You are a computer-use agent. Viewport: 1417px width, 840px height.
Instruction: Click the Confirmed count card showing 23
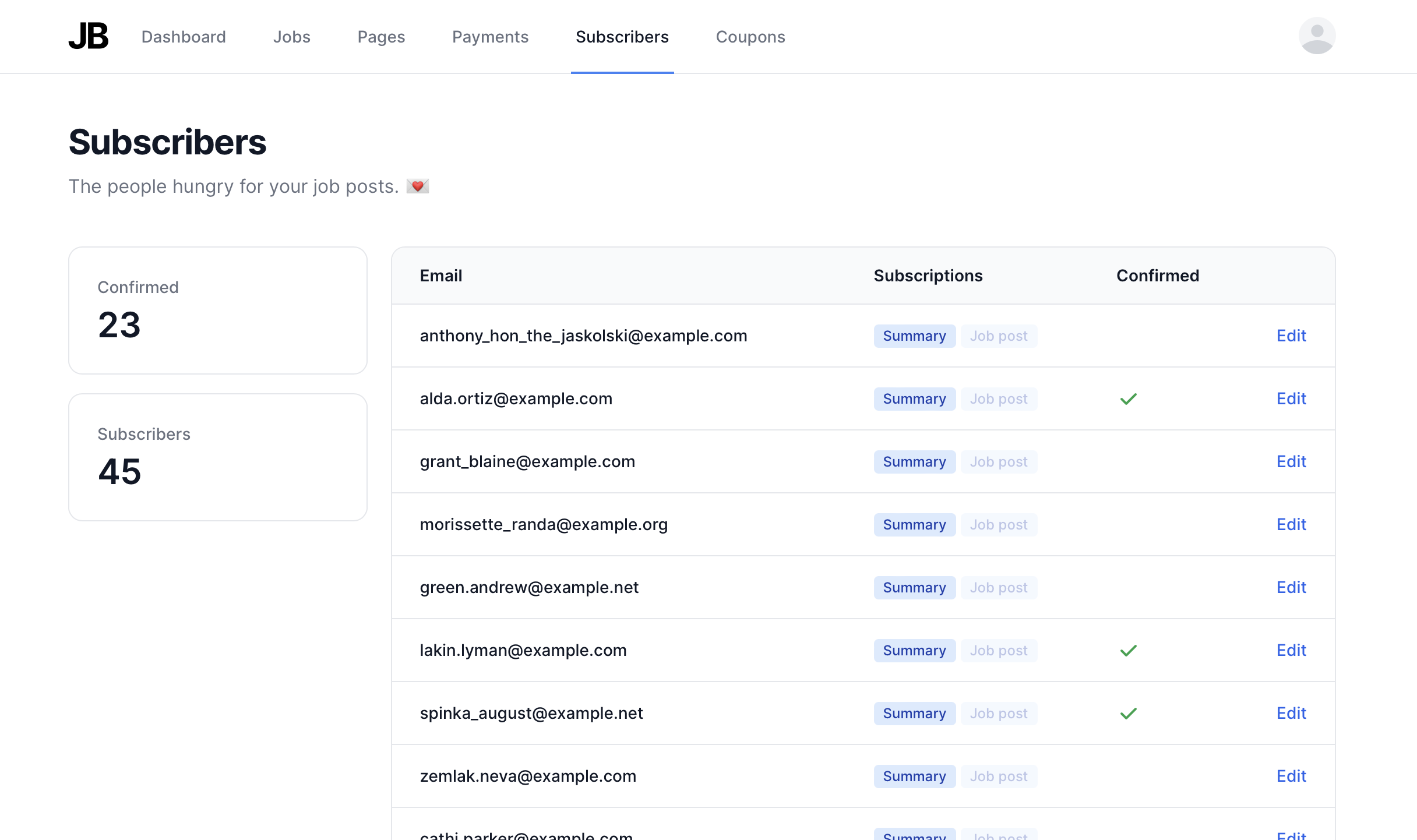(217, 310)
